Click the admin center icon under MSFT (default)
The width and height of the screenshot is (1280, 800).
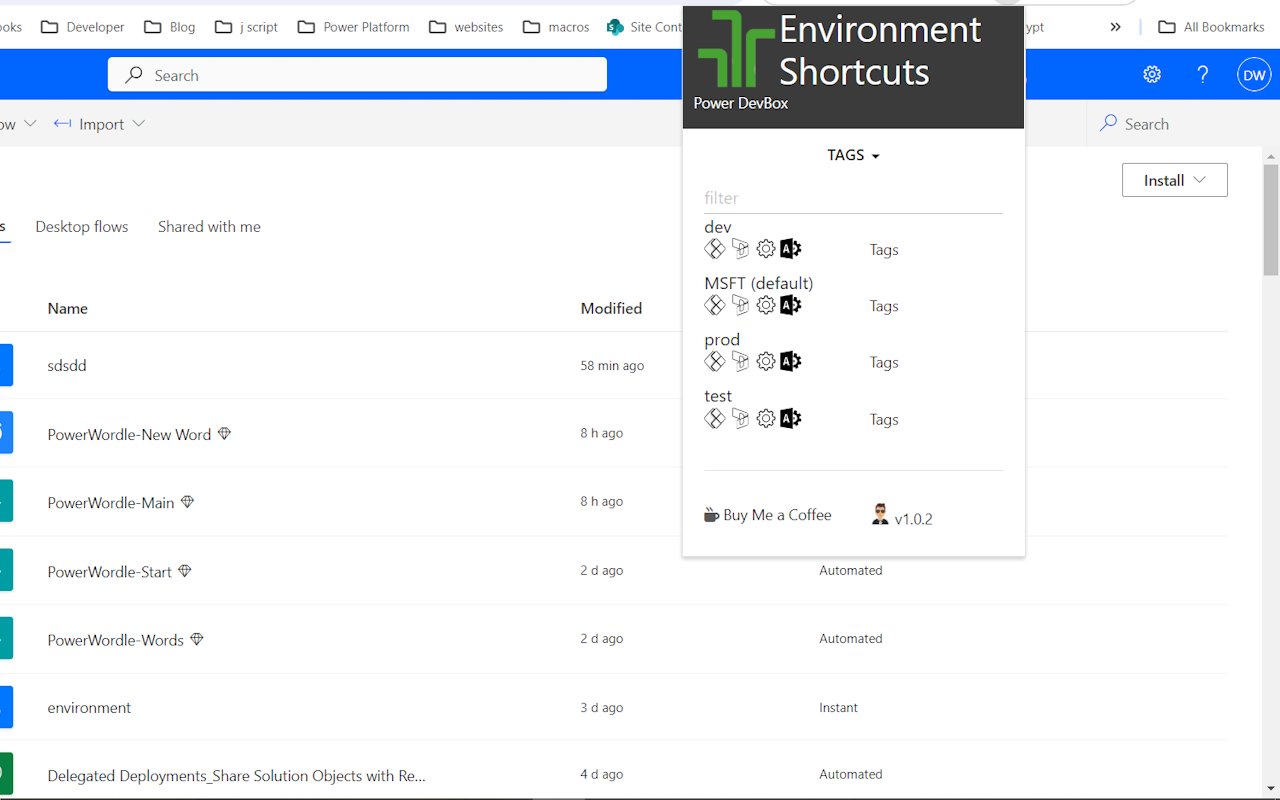coord(790,305)
